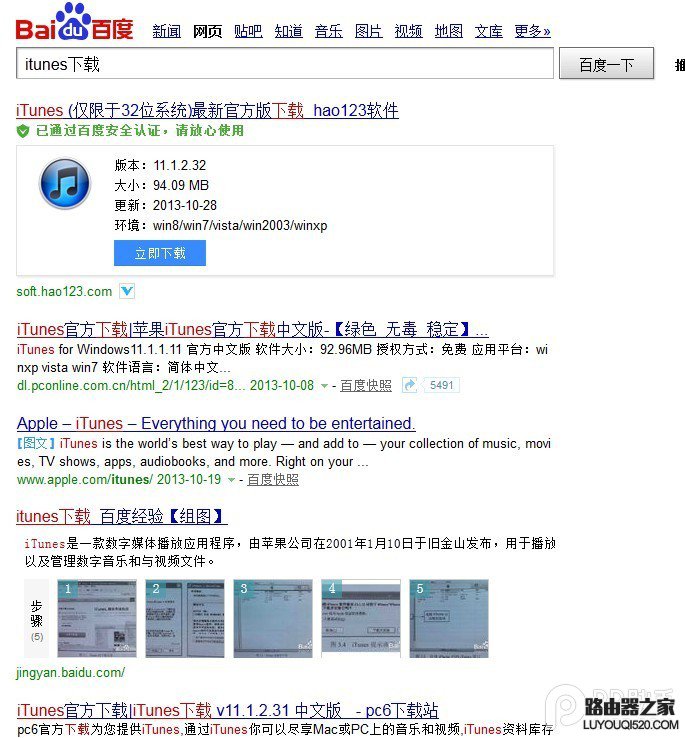Viewport: 685px width, 738px height.
Task: Click the 立即下载 download button
Action: pyautogui.click(x=160, y=253)
